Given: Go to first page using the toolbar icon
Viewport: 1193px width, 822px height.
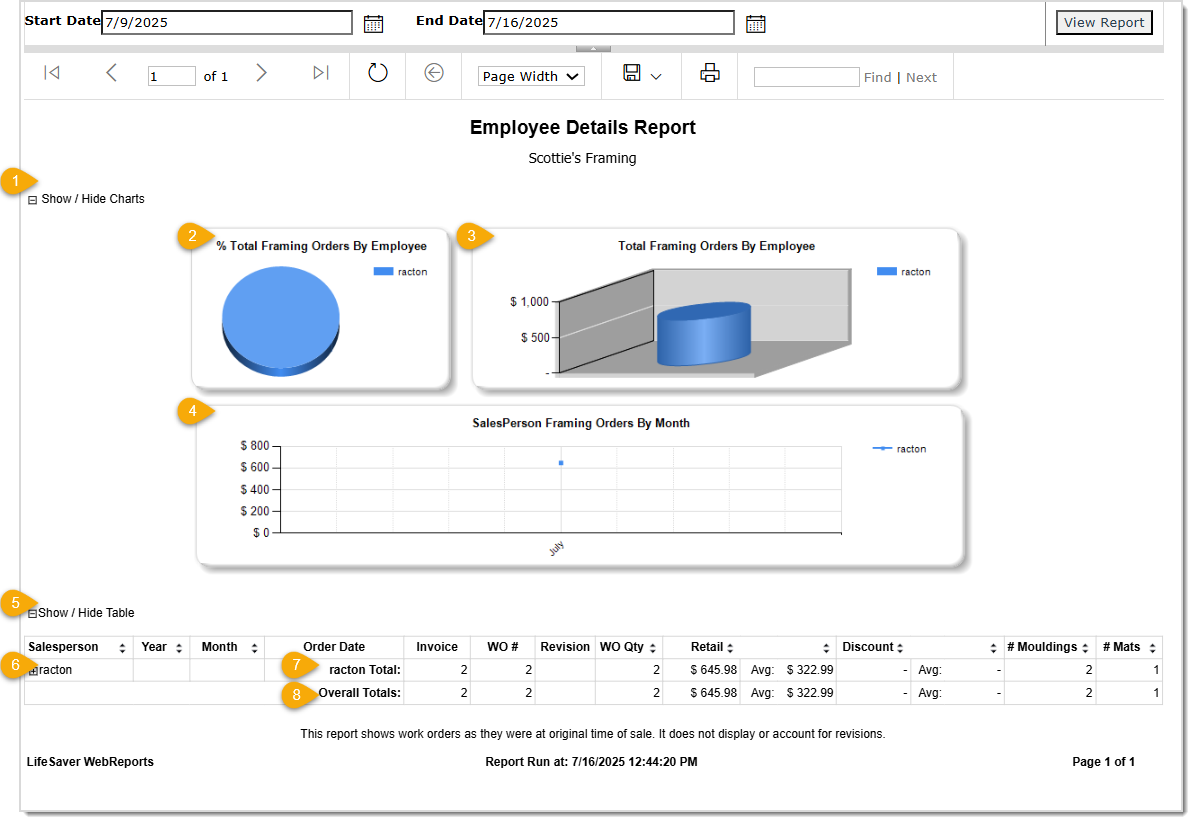Looking at the screenshot, I should pos(51,72).
